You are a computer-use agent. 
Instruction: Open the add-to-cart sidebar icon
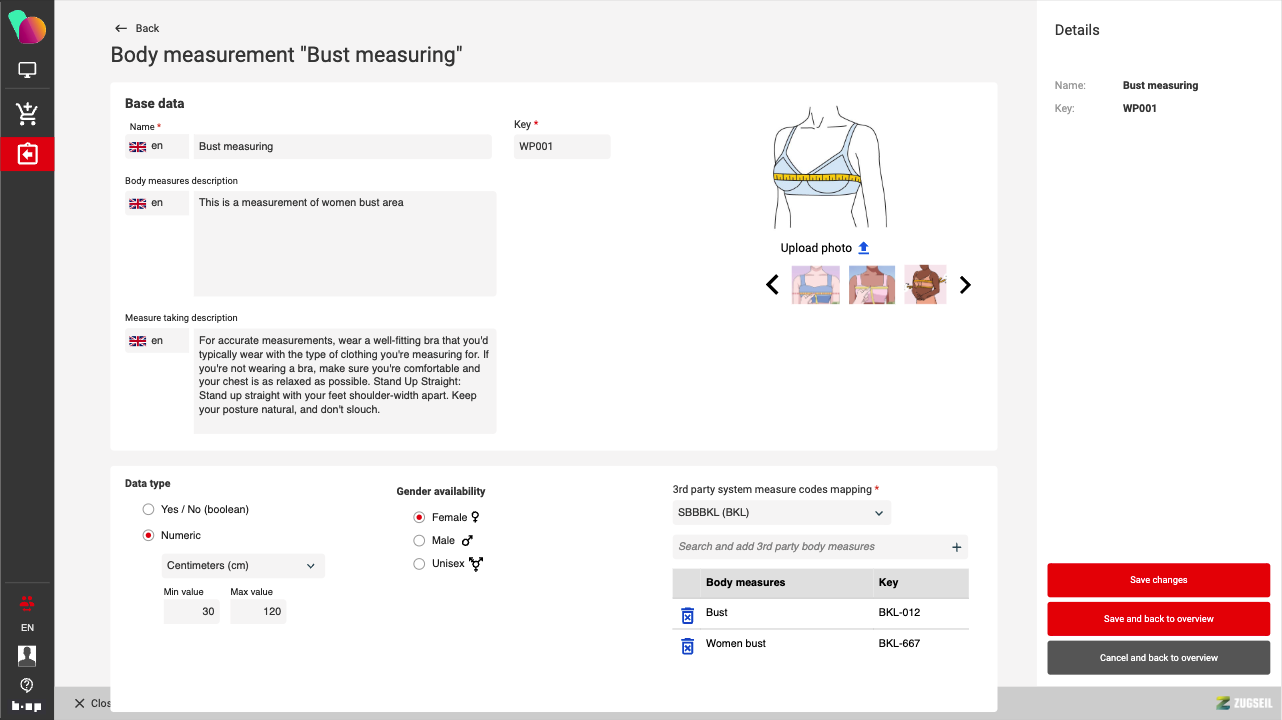pos(27,114)
